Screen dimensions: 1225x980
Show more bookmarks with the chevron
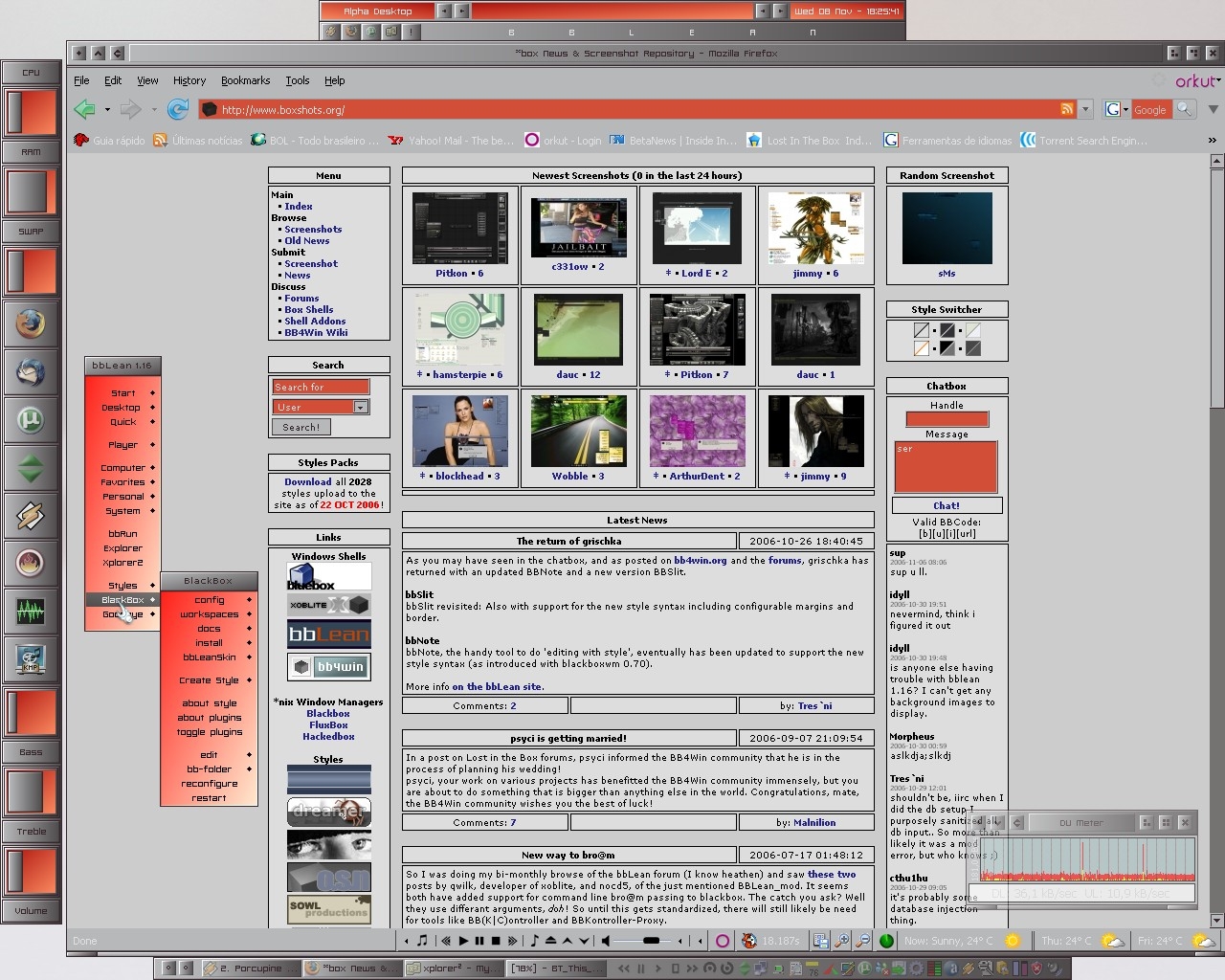(1212, 141)
